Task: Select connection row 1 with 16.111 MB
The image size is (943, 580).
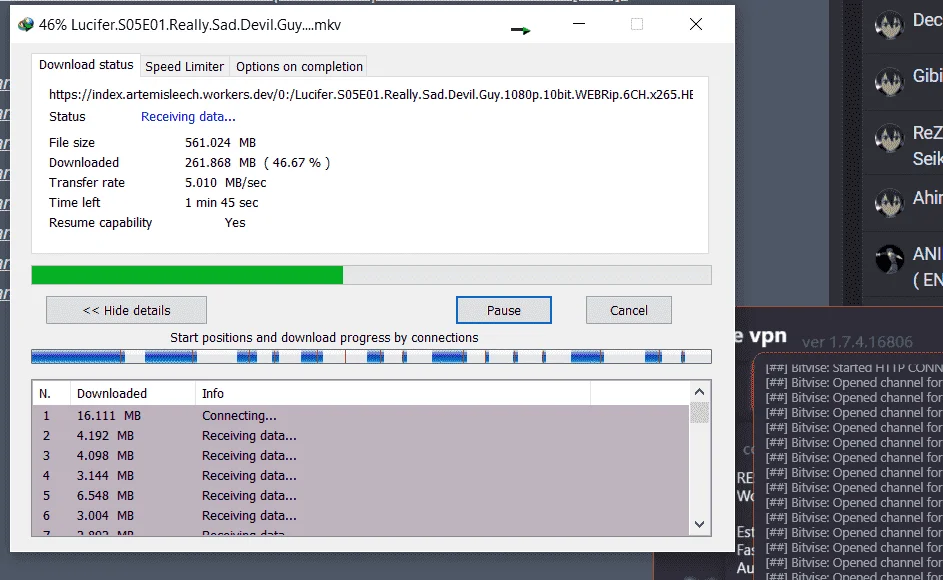Action: coord(360,416)
